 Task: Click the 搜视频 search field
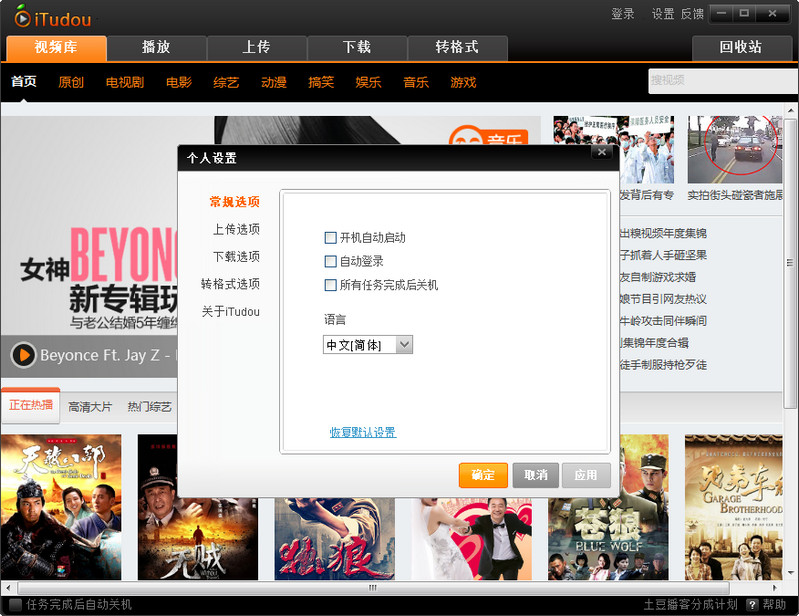pos(723,81)
